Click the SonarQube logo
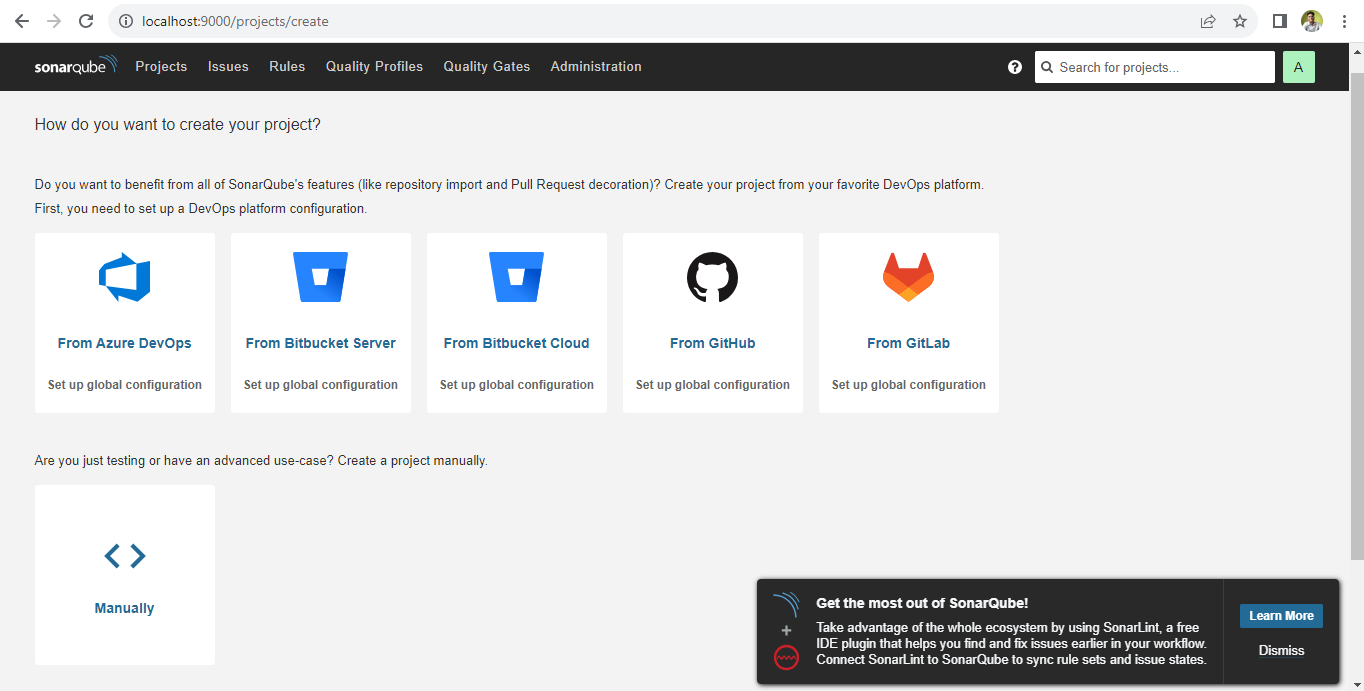 (75, 66)
